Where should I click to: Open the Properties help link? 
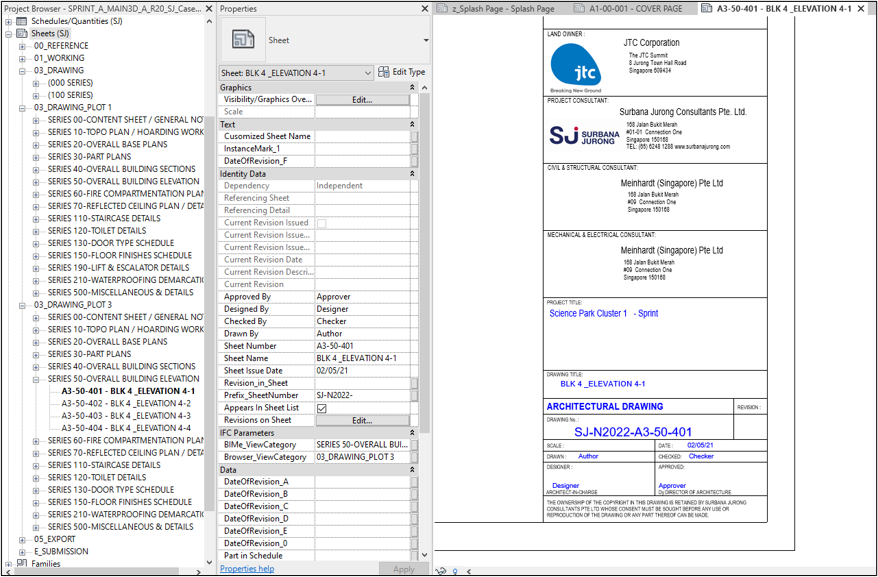tap(247, 569)
